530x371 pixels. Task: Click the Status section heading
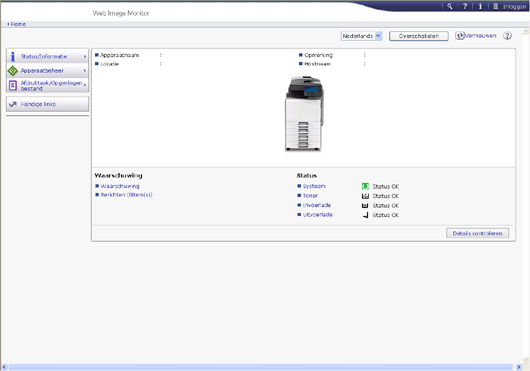307,175
